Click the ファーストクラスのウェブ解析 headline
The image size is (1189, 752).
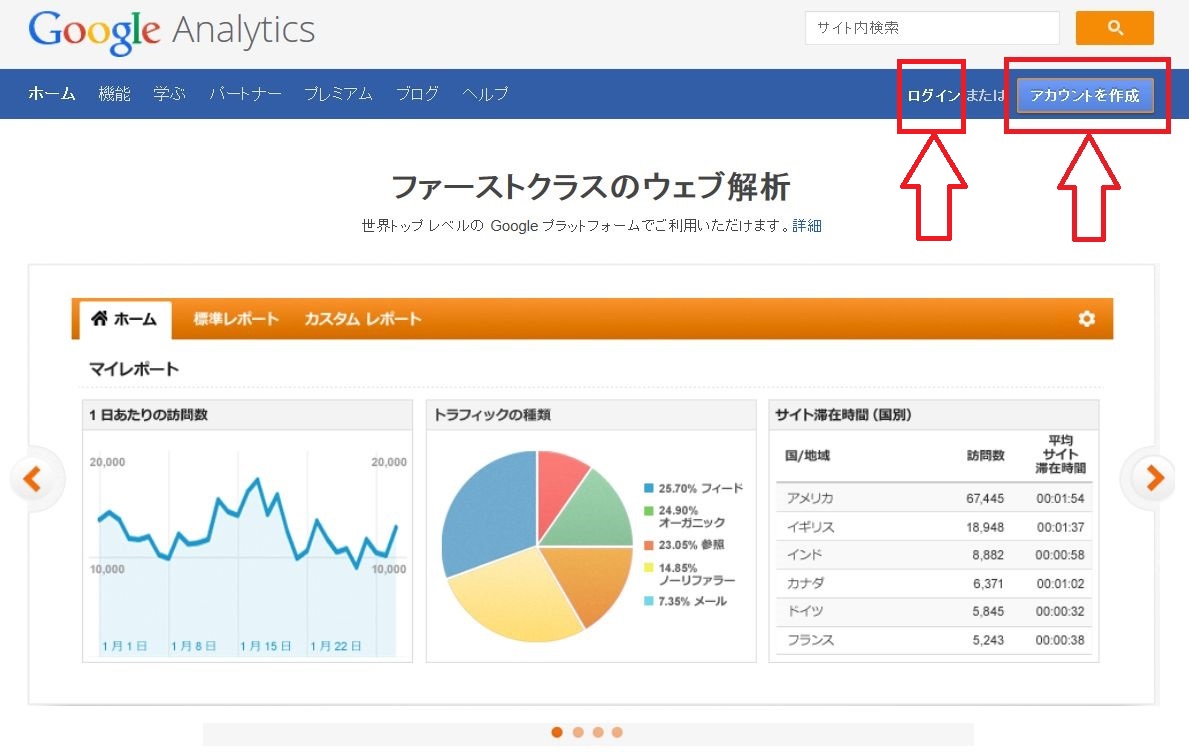point(591,186)
